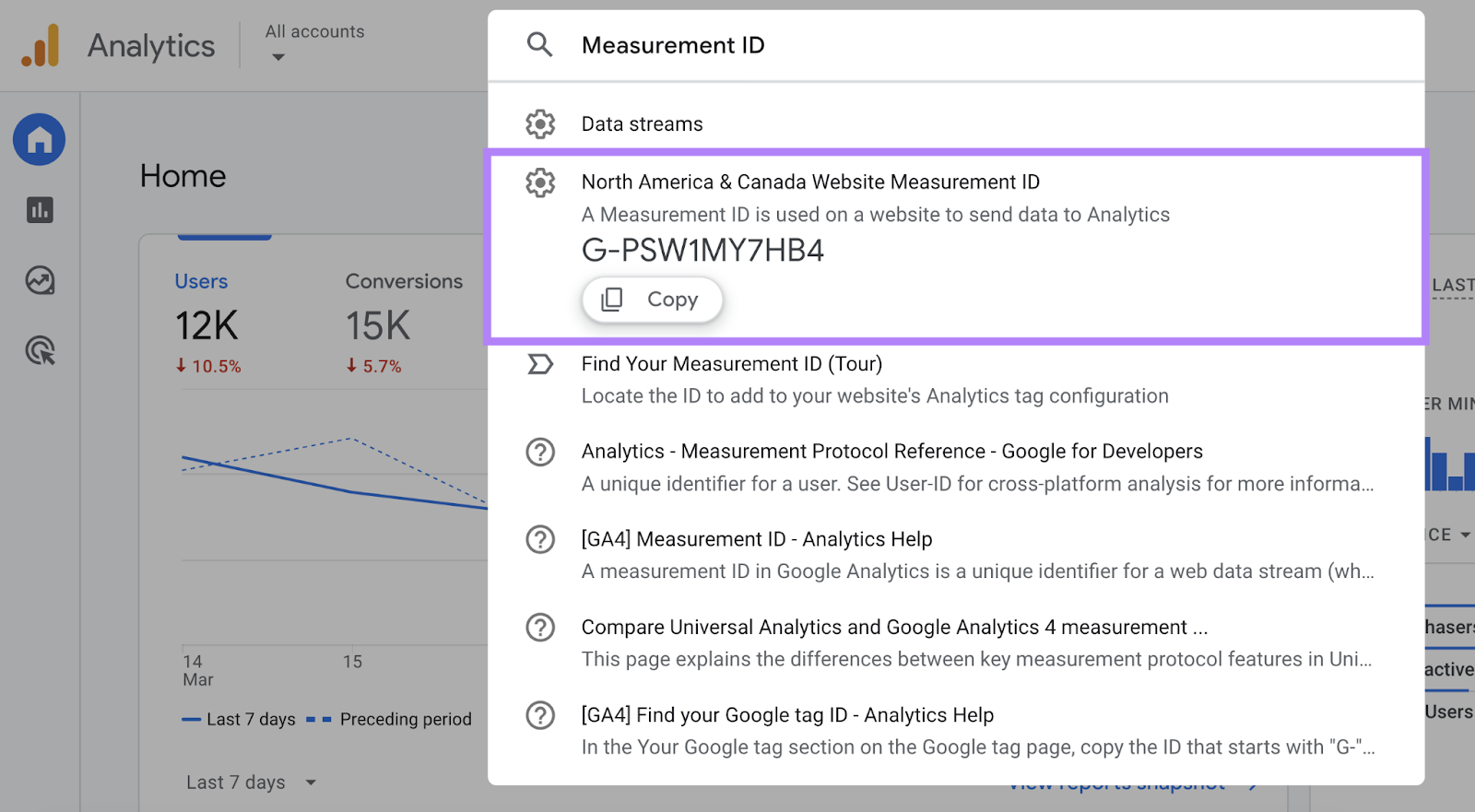
Task: Open the Advertising icon in the sidebar
Action: pyautogui.click(x=40, y=350)
